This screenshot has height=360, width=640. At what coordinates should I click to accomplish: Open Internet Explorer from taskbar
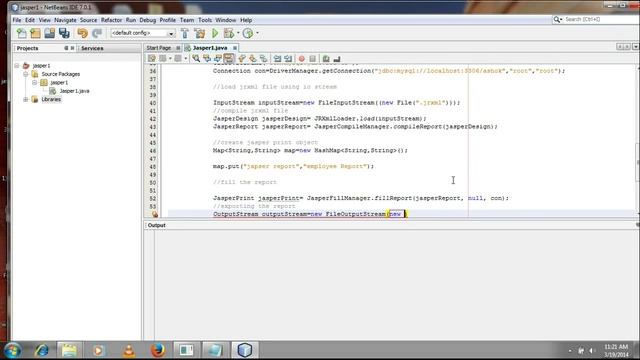[42, 350]
